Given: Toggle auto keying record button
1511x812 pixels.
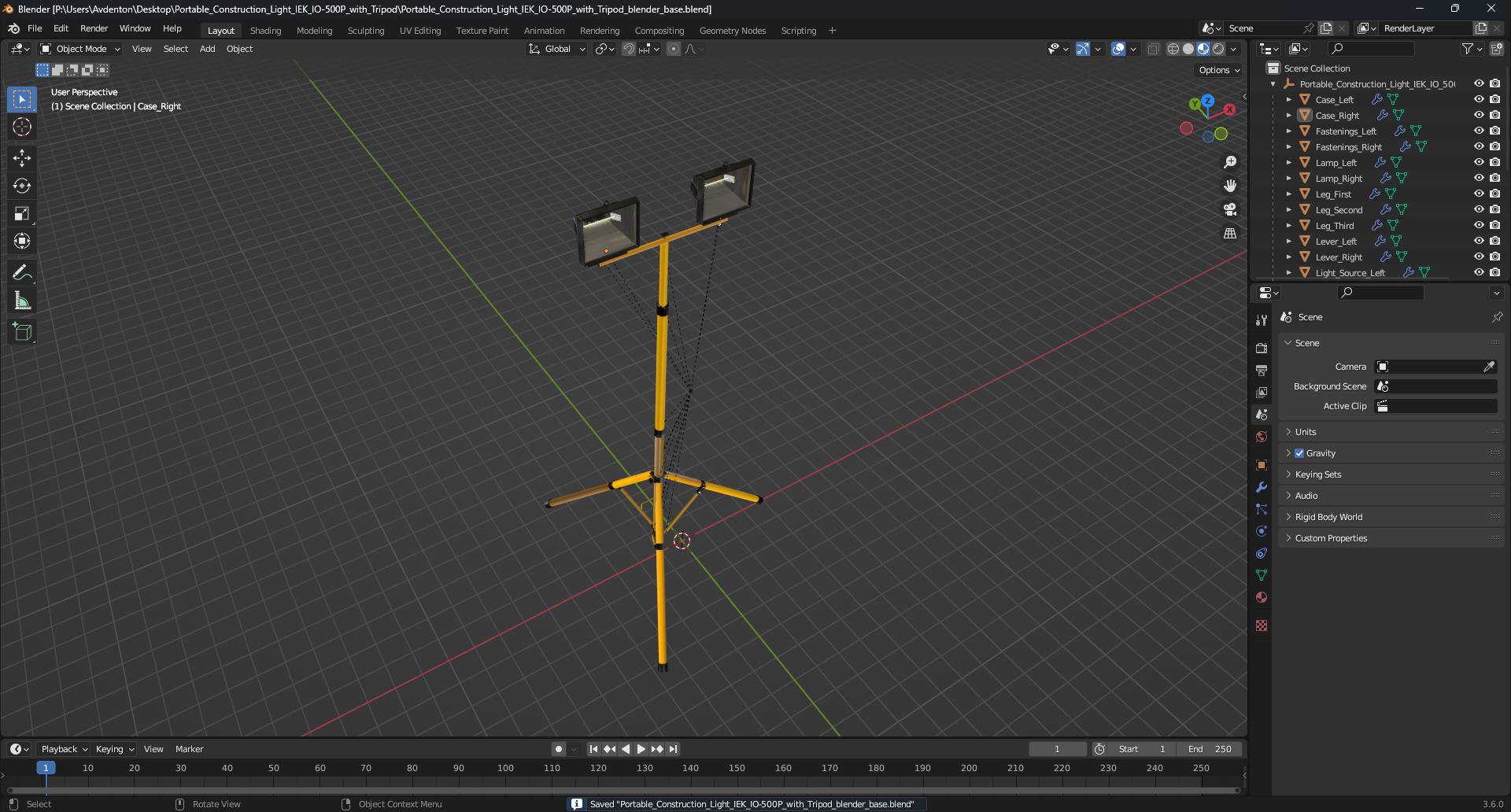Looking at the screenshot, I should click(558, 749).
